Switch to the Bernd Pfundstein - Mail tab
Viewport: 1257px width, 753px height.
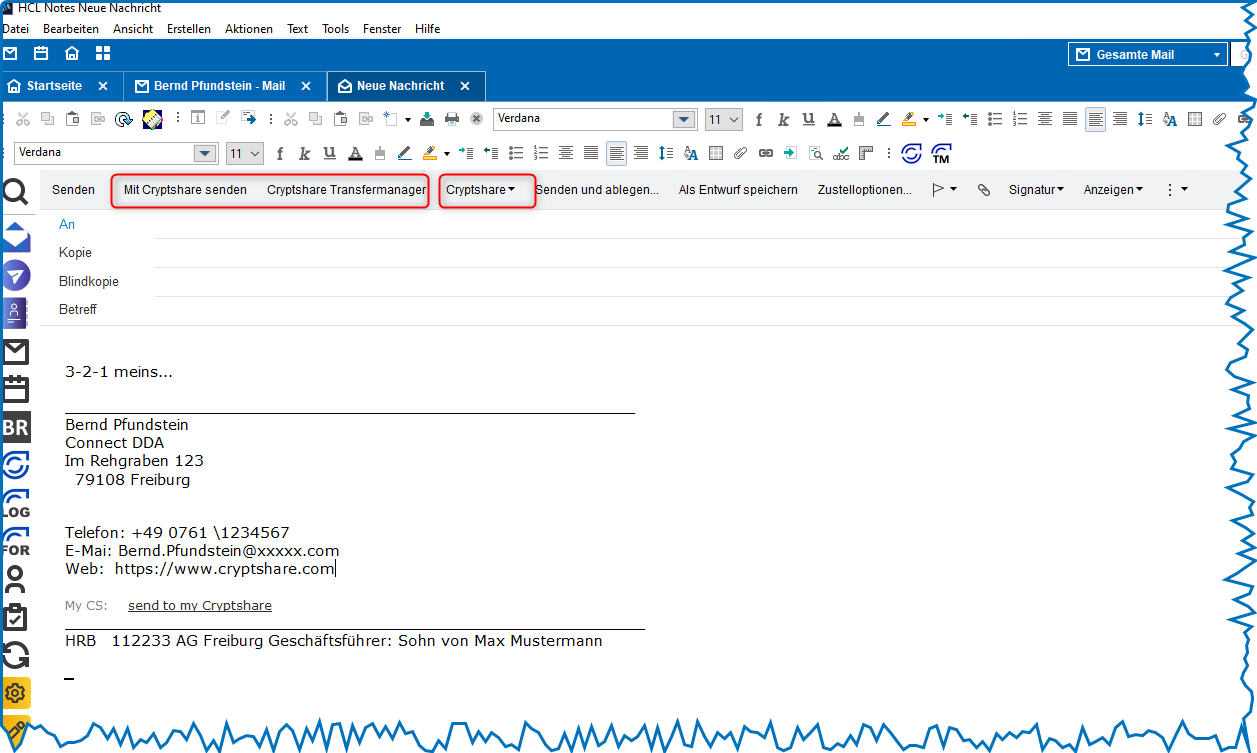tap(219, 86)
